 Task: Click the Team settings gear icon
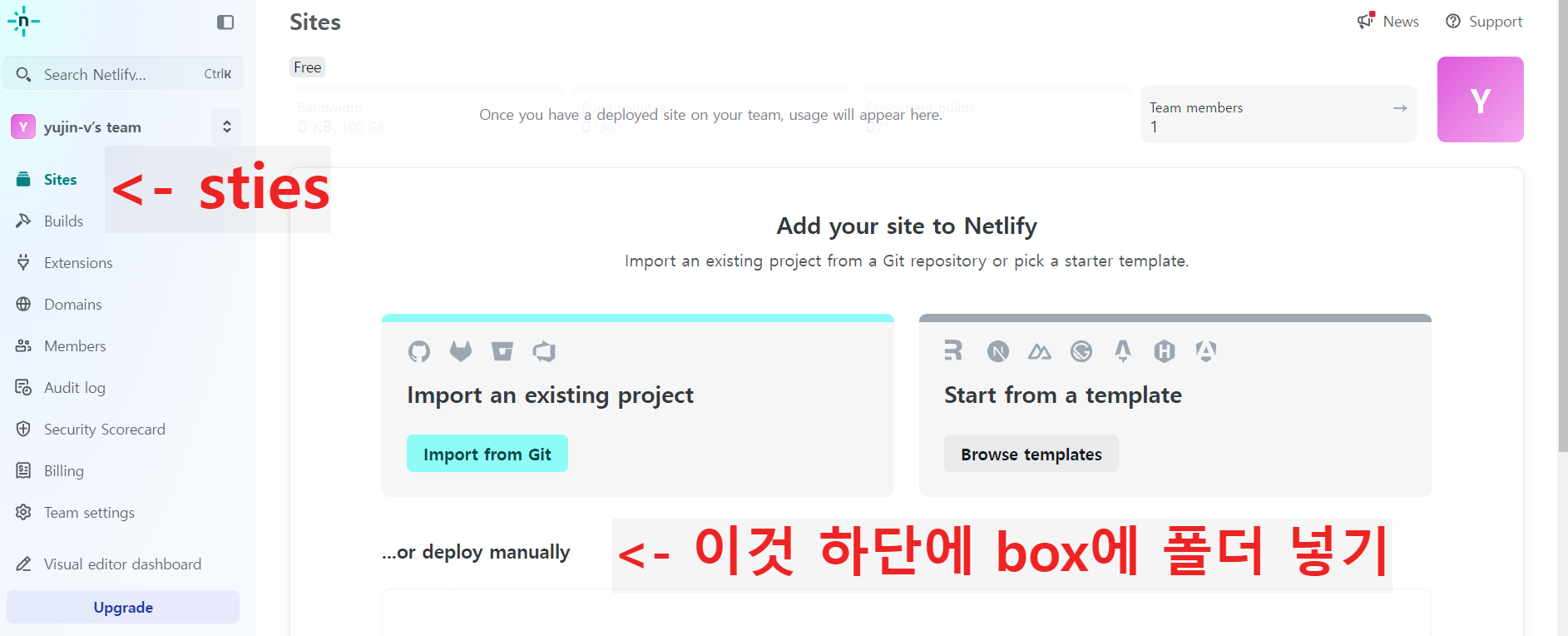23,512
